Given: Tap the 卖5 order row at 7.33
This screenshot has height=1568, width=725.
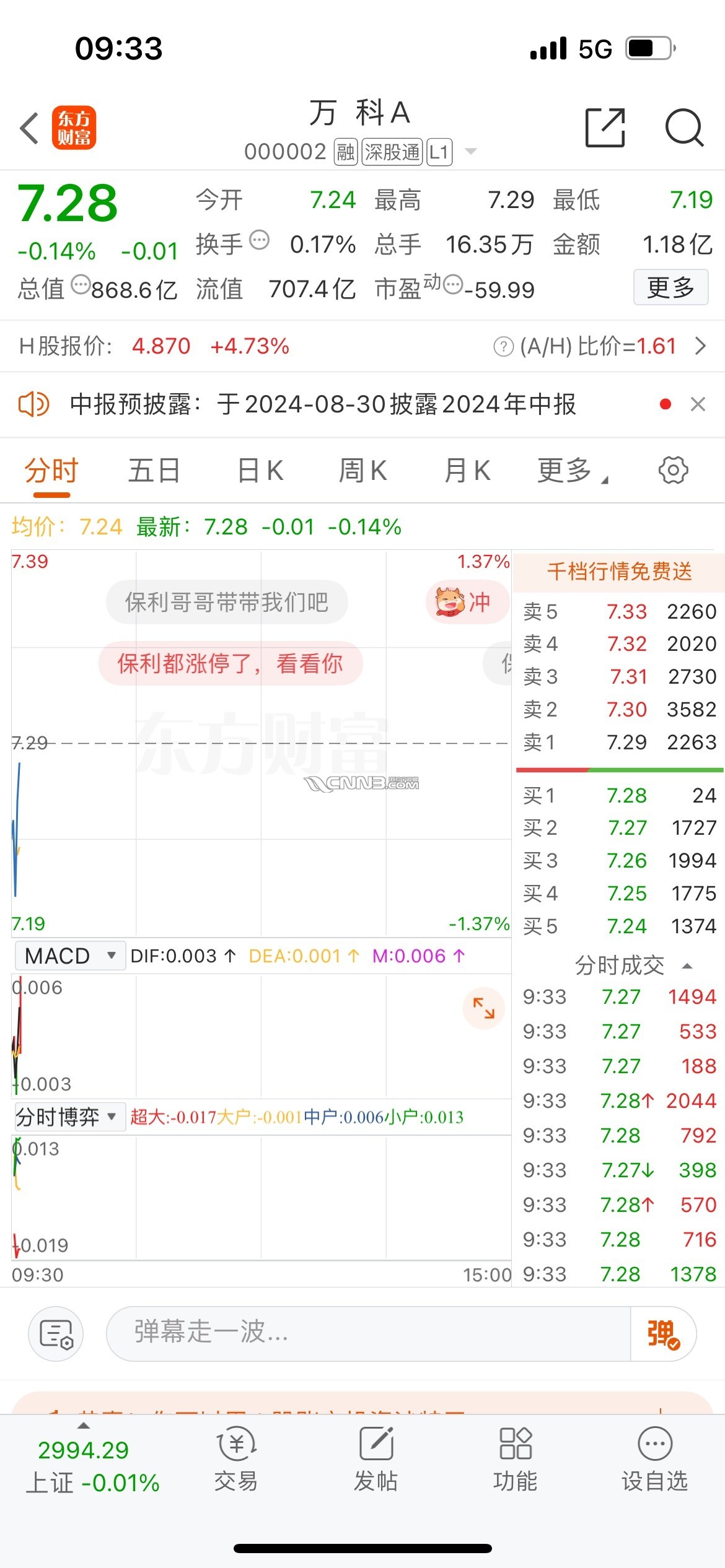Looking at the screenshot, I should coord(619,612).
